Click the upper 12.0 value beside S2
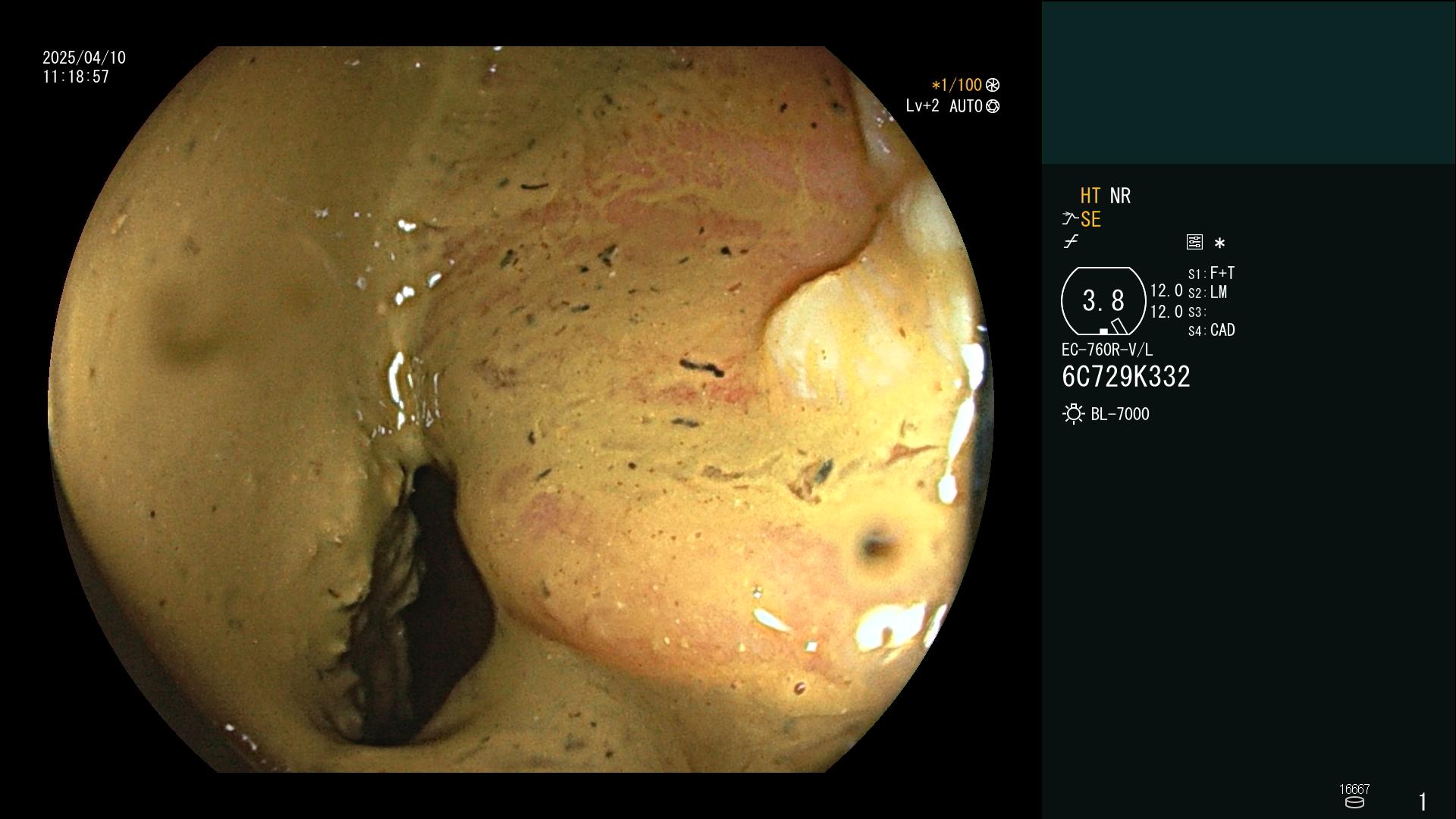Screen dimensions: 1456x819 coord(1166,290)
